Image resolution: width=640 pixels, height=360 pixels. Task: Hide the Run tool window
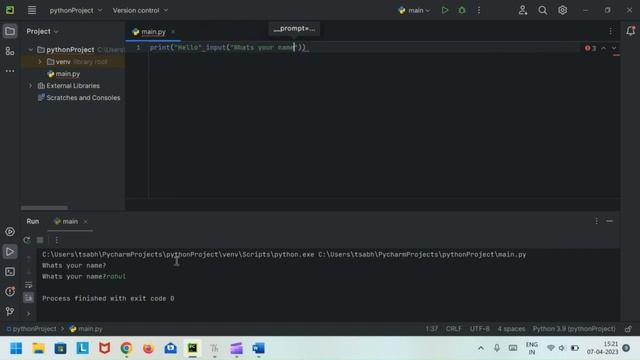(609, 221)
